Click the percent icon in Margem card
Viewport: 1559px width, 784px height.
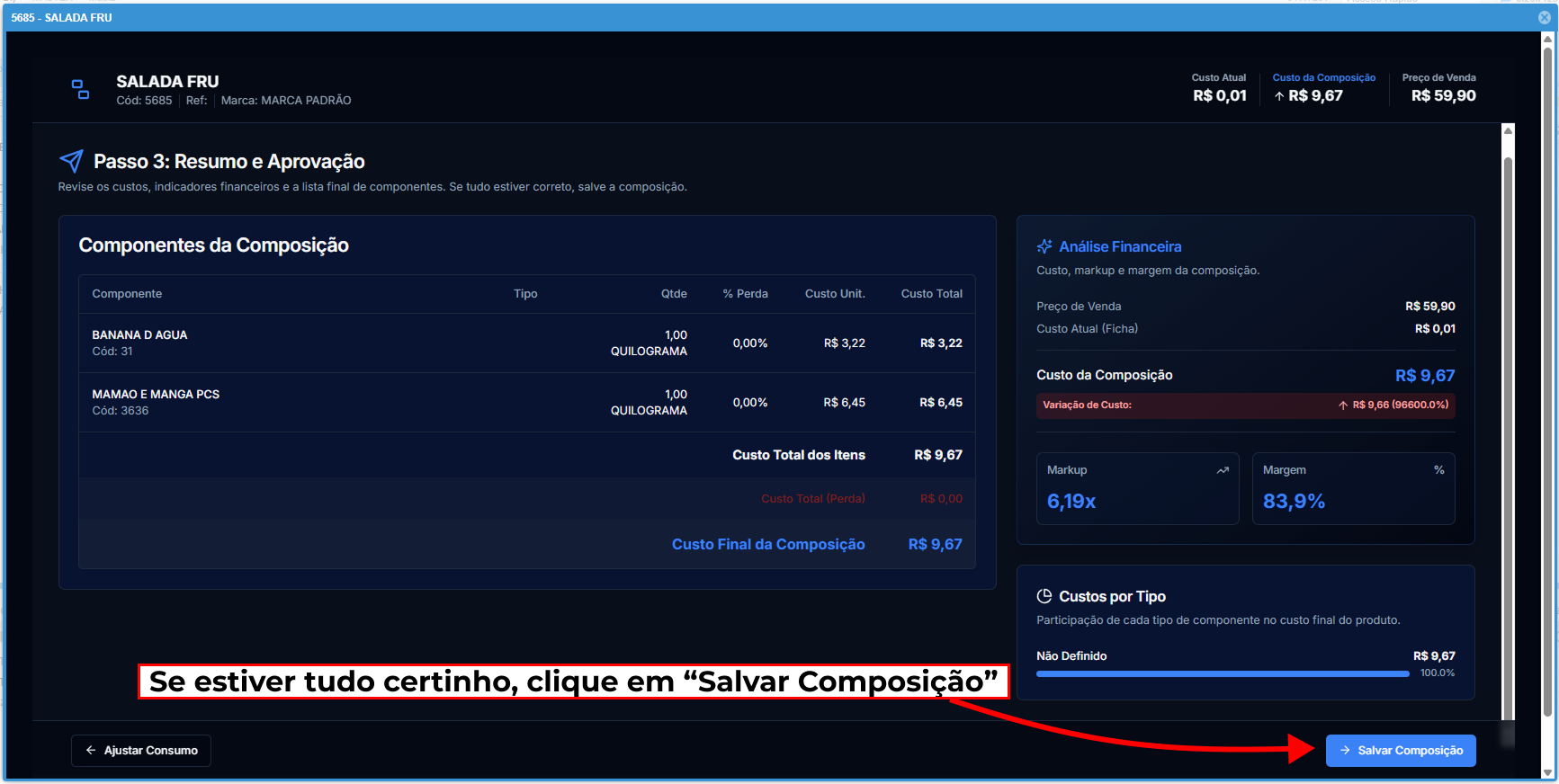coord(1438,470)
